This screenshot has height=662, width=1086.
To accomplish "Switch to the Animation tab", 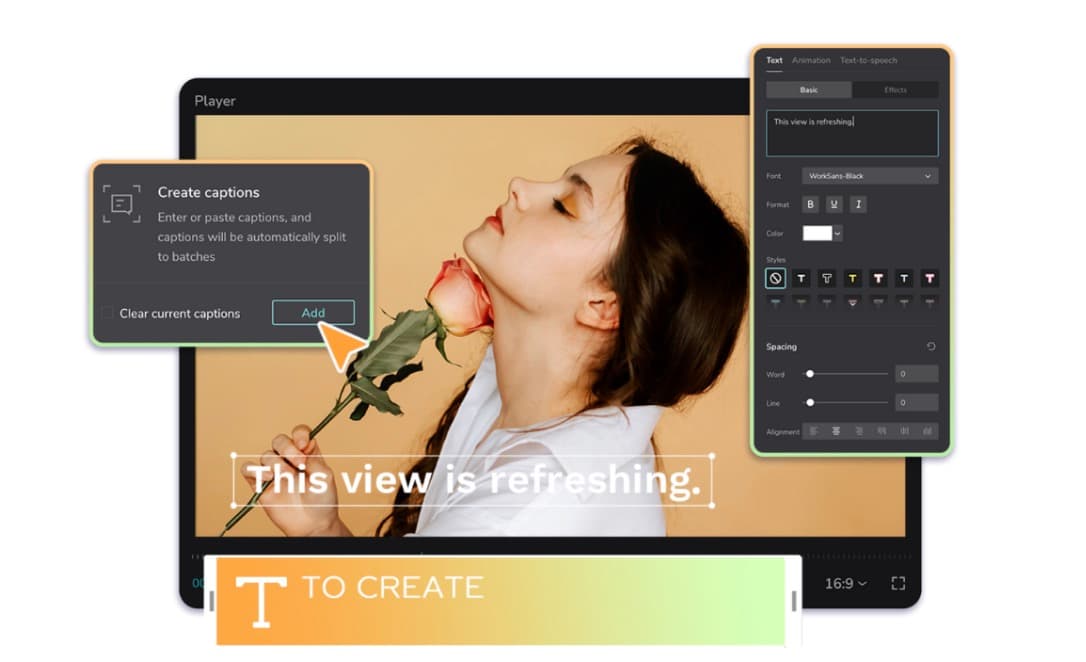I will pos(811,60).
